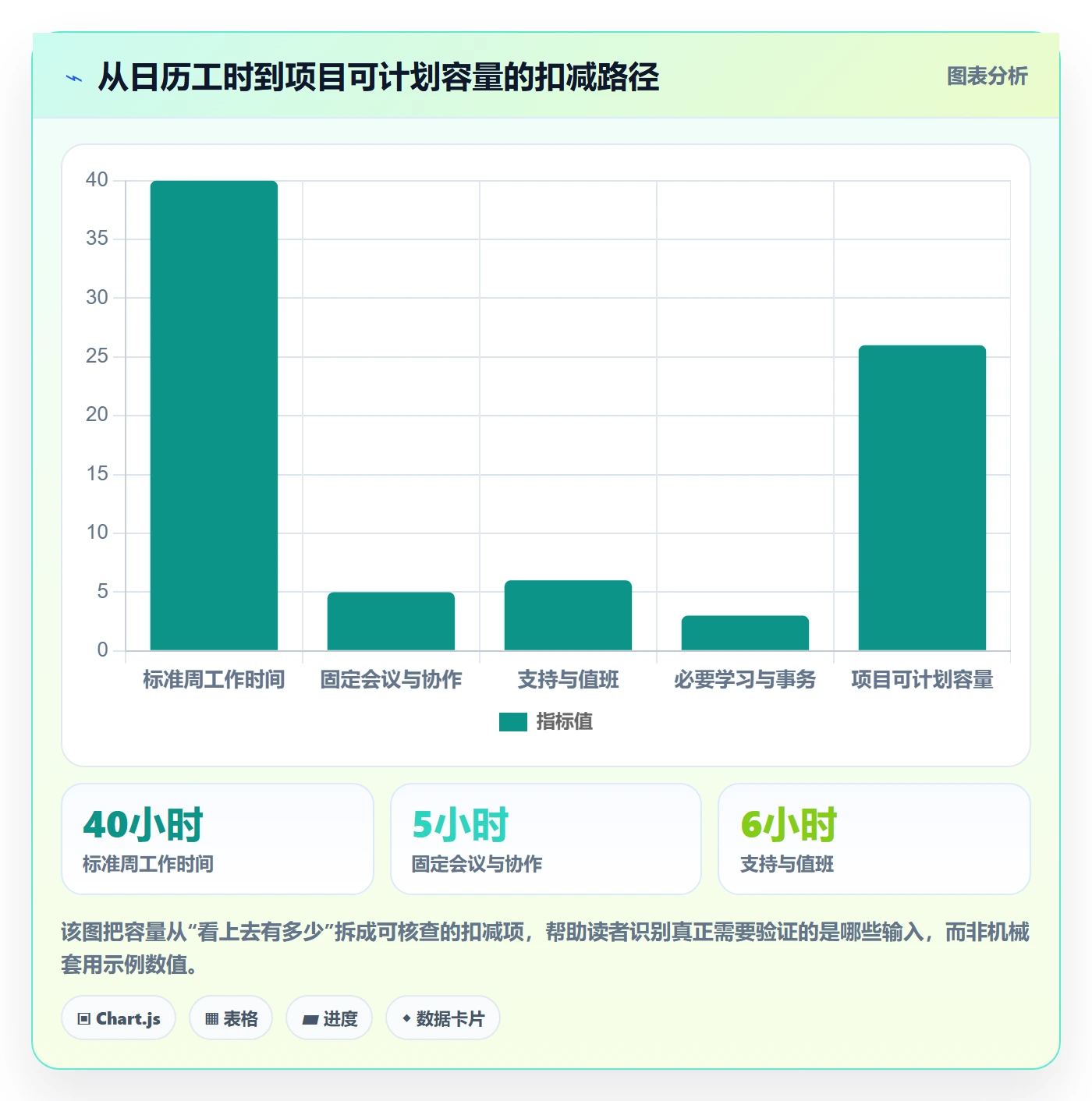Click the diamond icon in the 数据卡片 chip

pyautogui.click(x=406, y=1018)
